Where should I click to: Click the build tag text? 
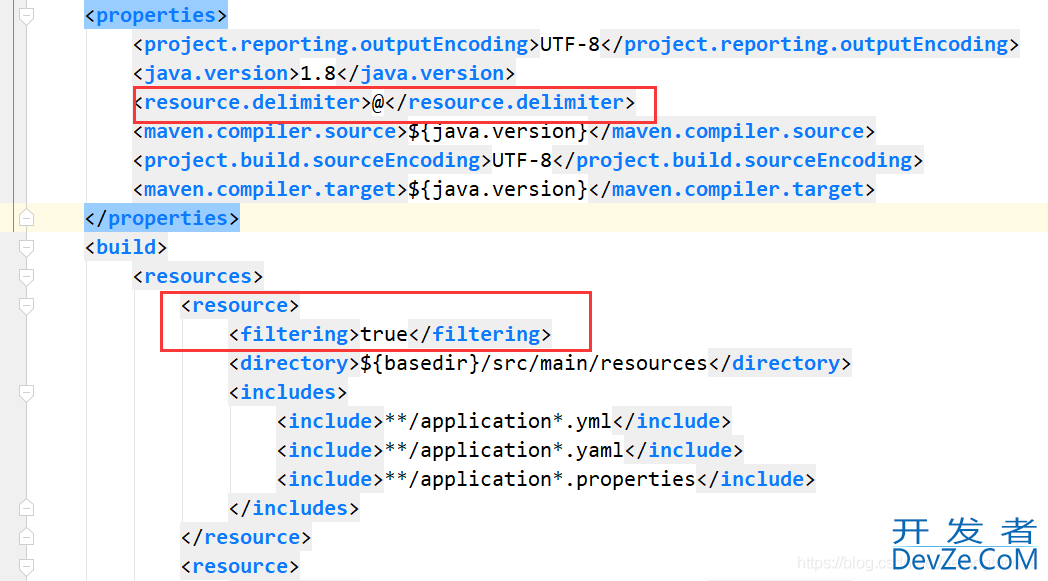tap(126, 247)
